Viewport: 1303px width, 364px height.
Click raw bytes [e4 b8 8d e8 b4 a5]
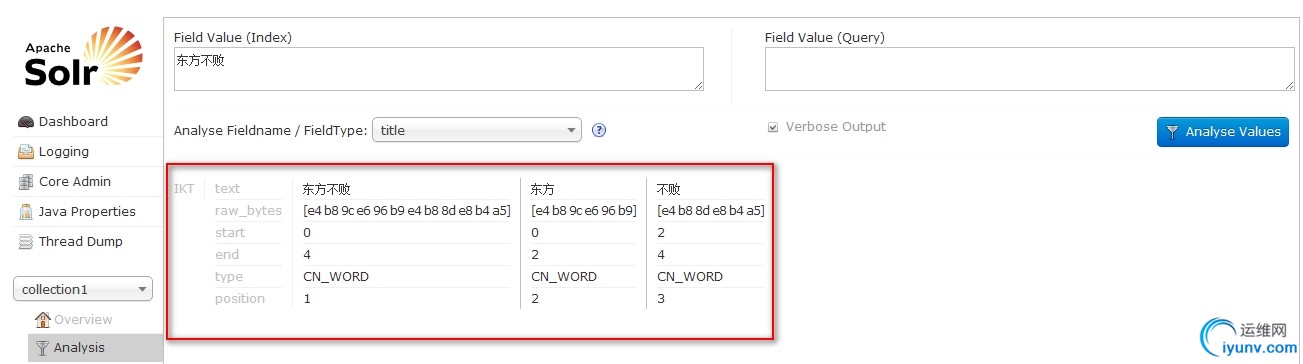tap(711, 211)
